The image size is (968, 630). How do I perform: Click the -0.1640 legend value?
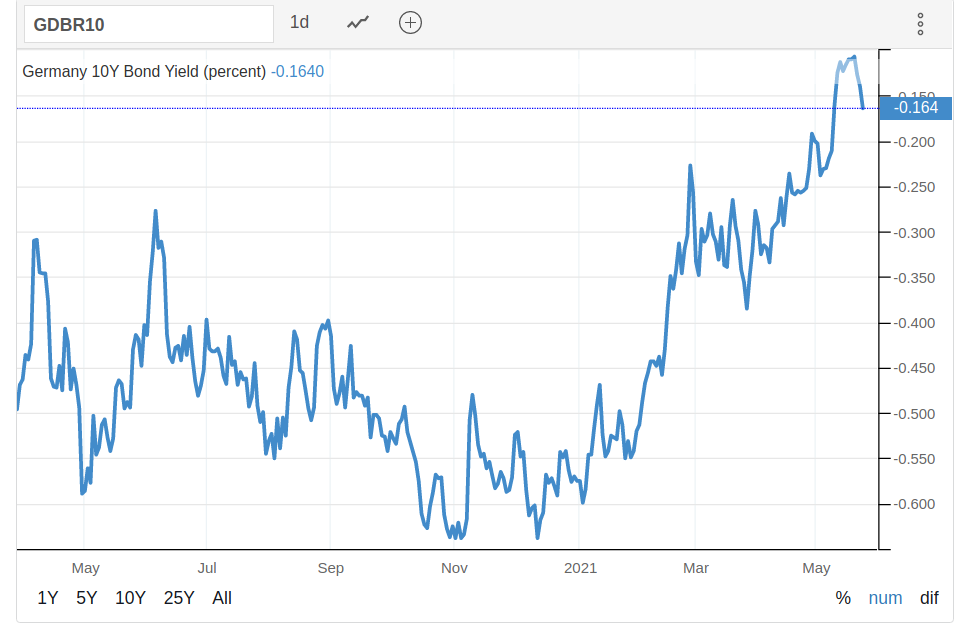(x=298, y=72)
